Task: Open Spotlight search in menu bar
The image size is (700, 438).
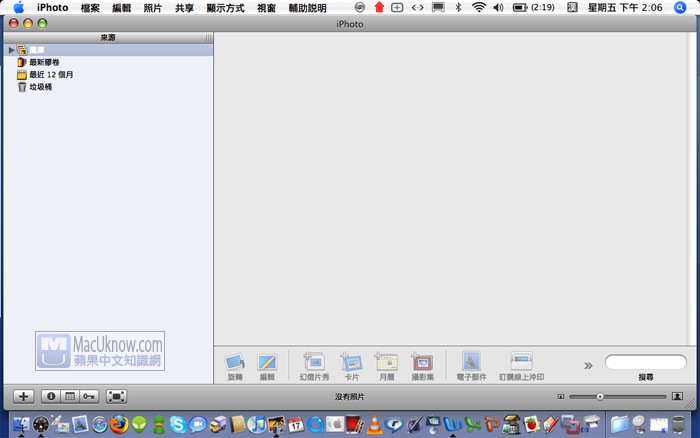Action: [x=680, y=7]
